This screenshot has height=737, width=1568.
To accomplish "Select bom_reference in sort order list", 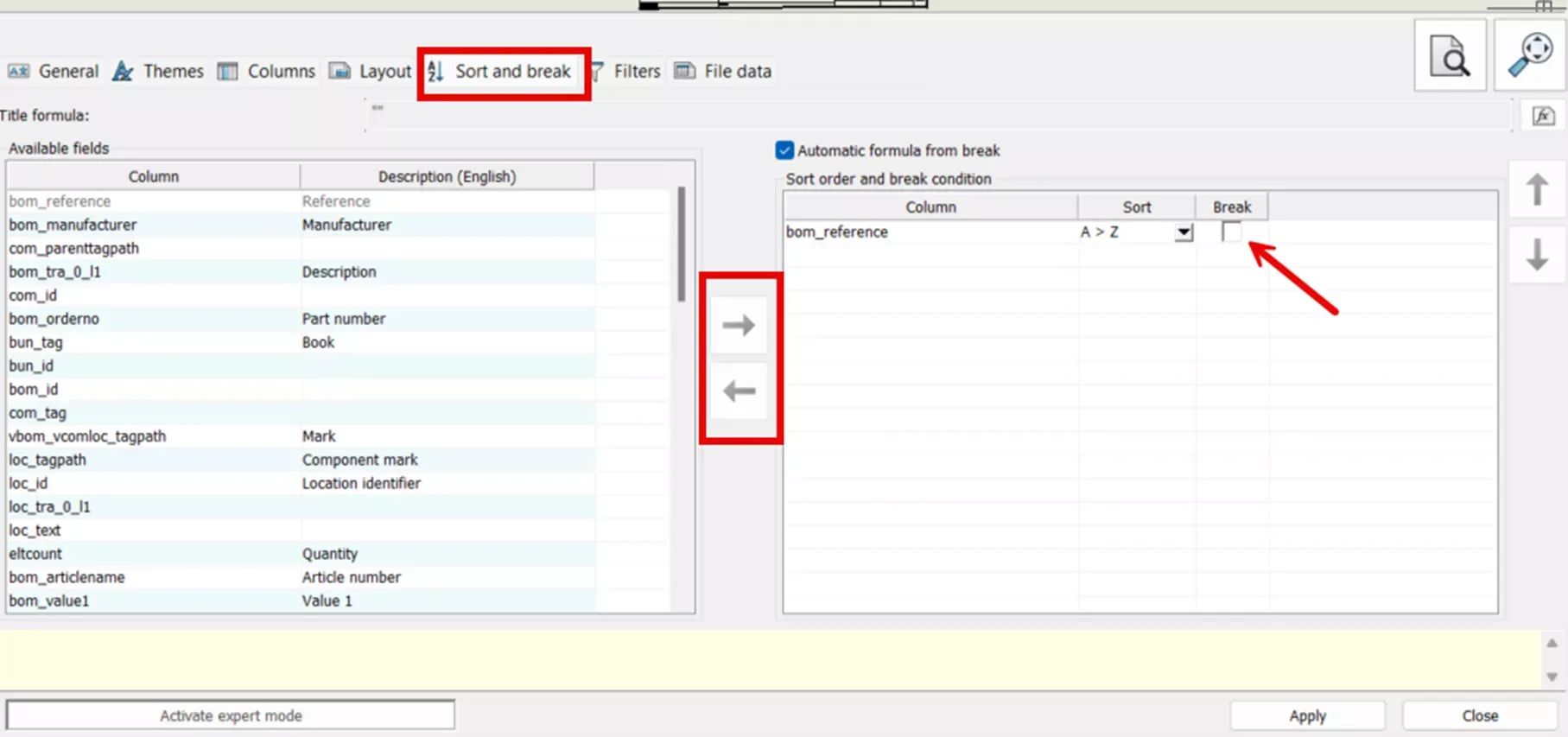I will tap(930, 232).
